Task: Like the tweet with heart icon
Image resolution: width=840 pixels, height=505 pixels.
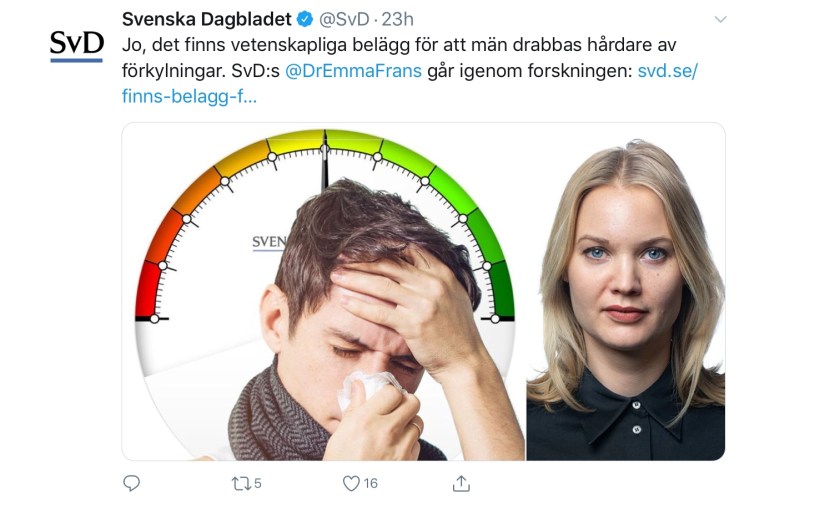Action: [351, 484]
